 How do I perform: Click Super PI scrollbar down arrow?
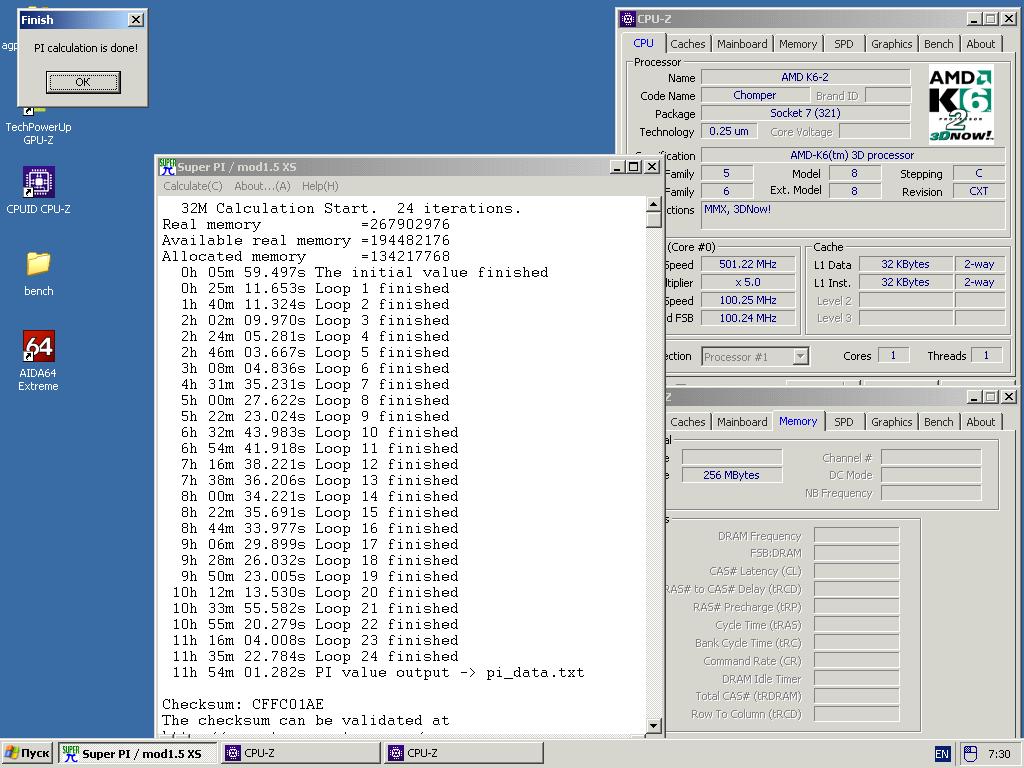tap(654, 725)
